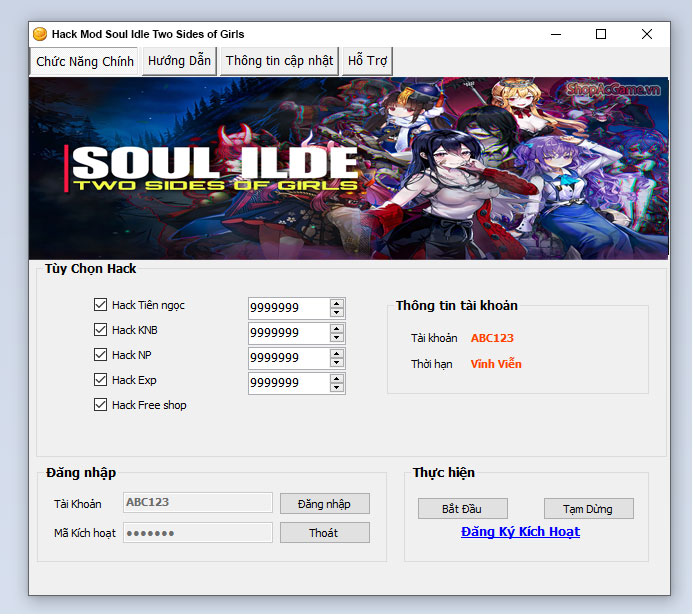Click the Hack Exp amount field

tap(289, 383)
